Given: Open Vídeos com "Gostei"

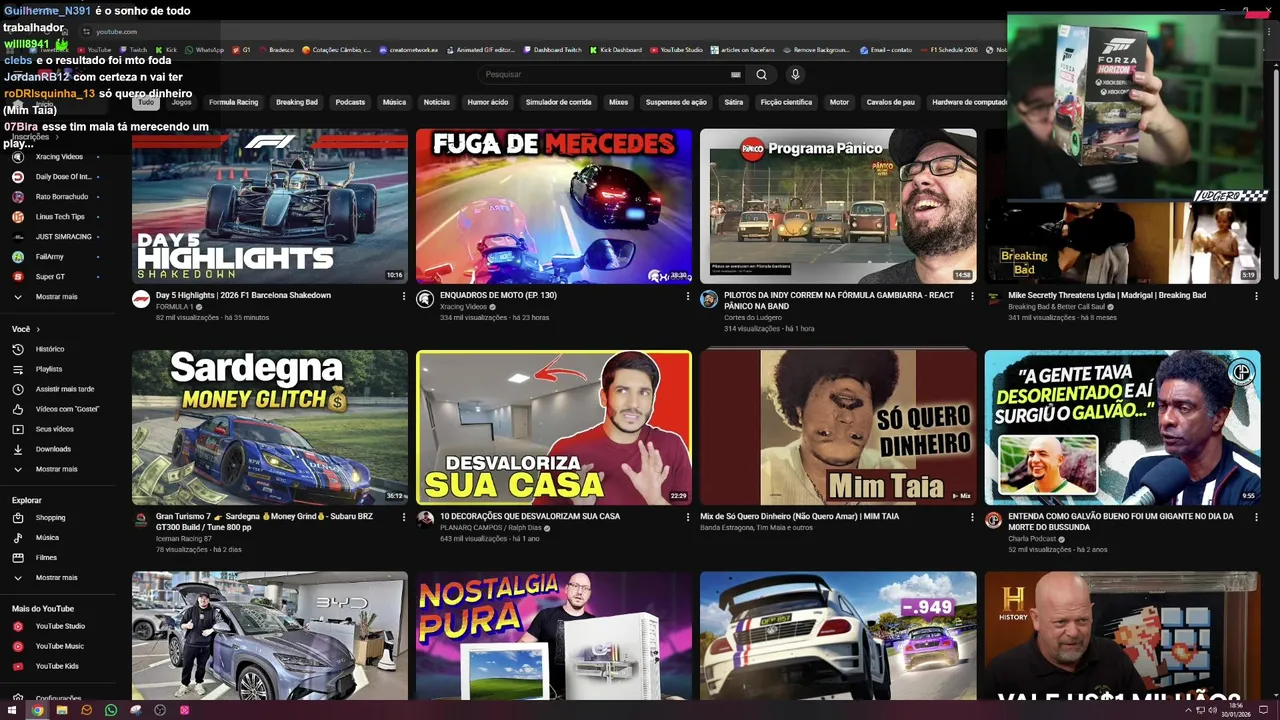Looking at the screenshot, I should (67, 409).
